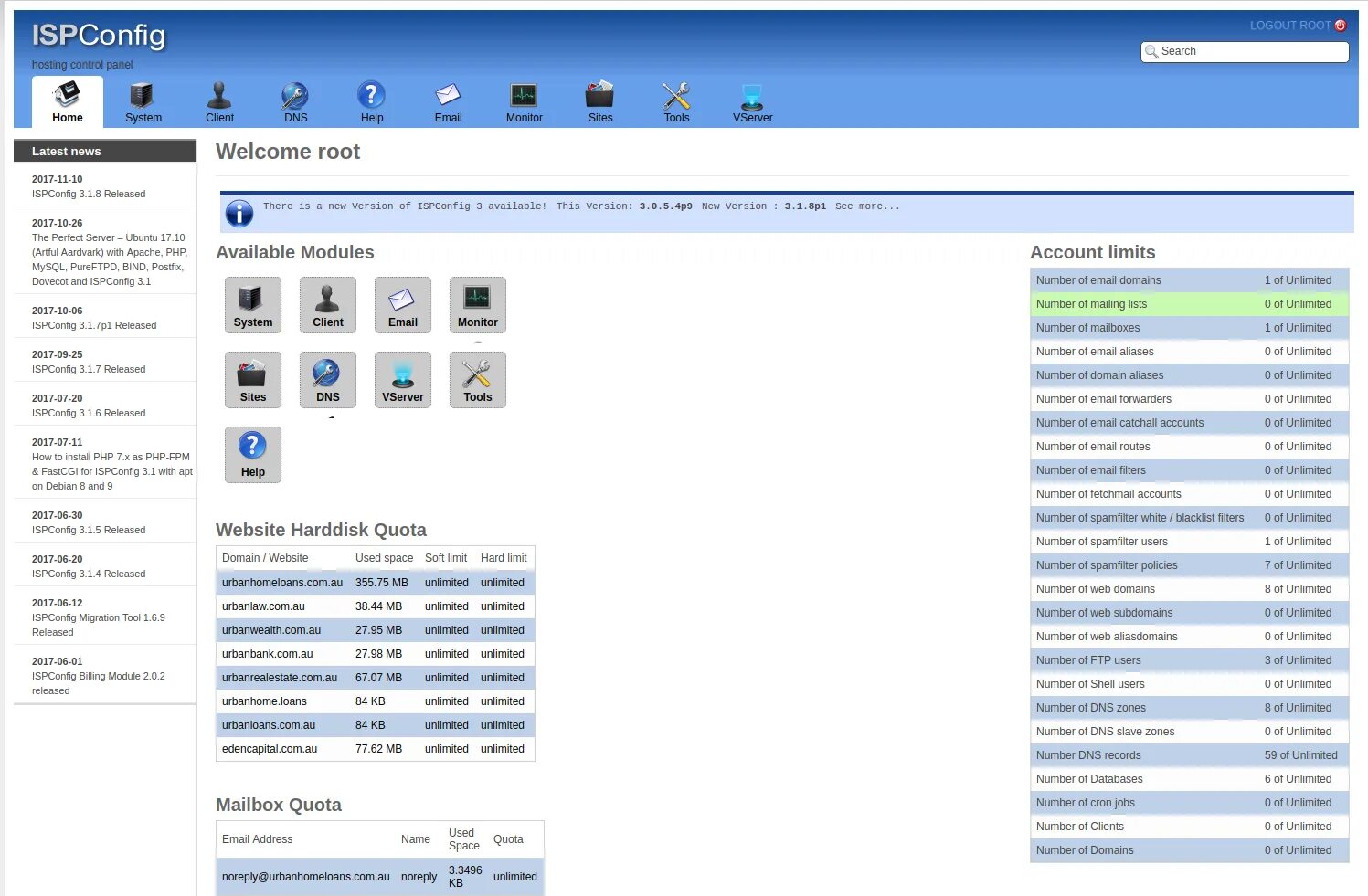The width and height of the screenshot is (1368, 896).
Task: Focus the Search input field
Action: pos(1245,52)
